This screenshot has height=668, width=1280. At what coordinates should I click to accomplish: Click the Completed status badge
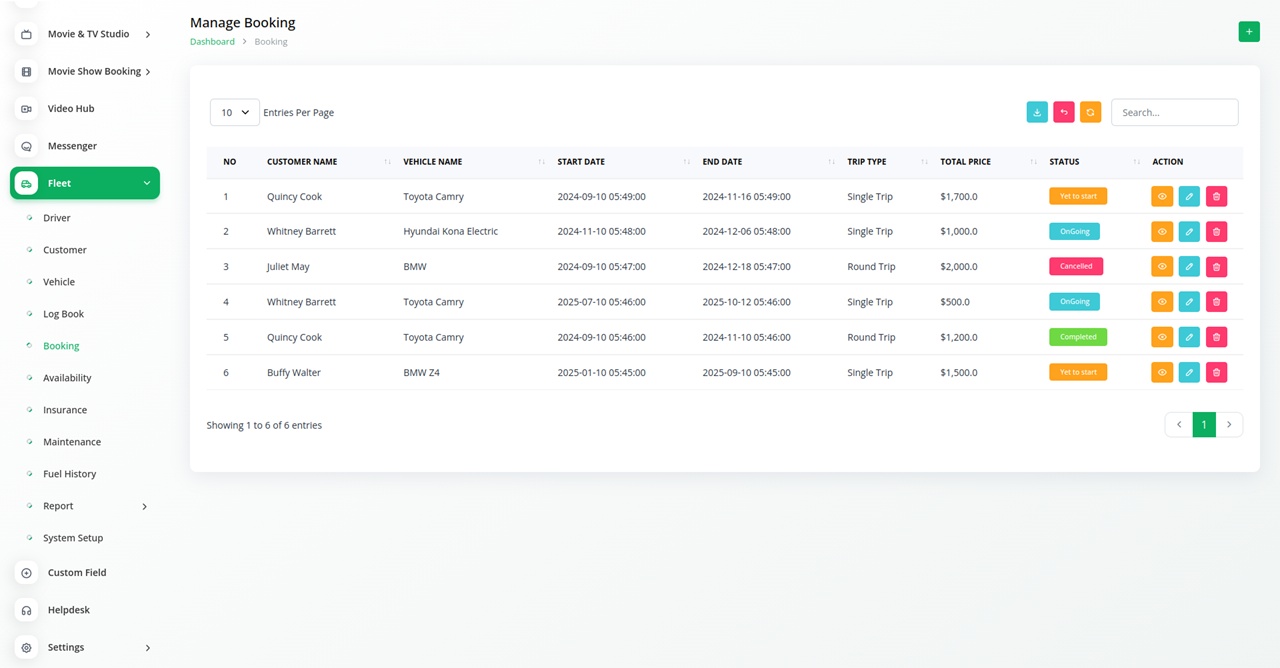pyautogui.click(x=1078, y=337)
